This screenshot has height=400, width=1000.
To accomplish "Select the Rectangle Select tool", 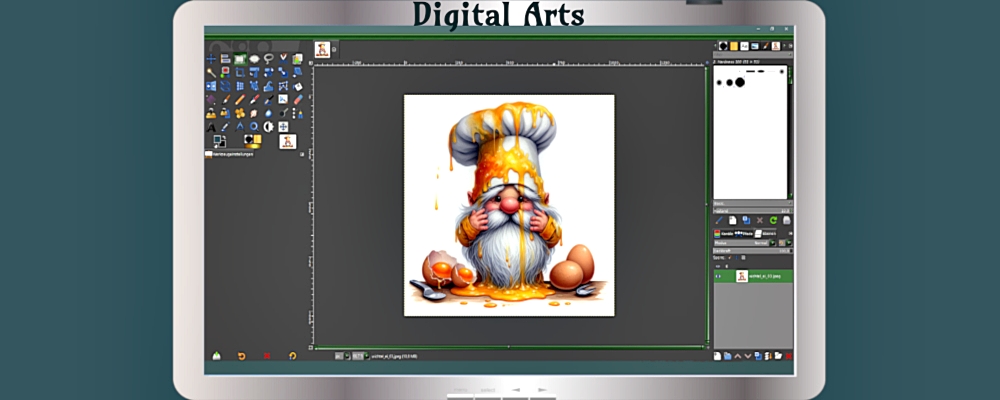I will pyautogui.click(x=240, y=59).
